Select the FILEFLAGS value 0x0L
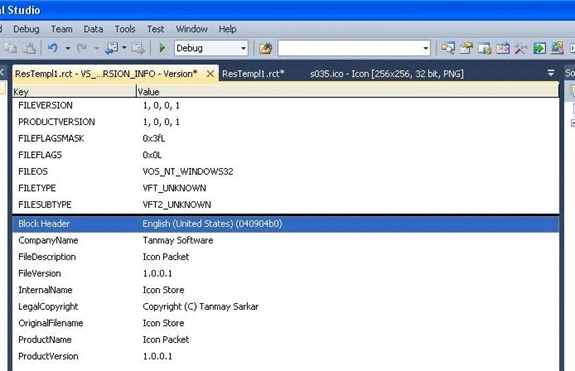The image size is (575, 371). point(152,155)
